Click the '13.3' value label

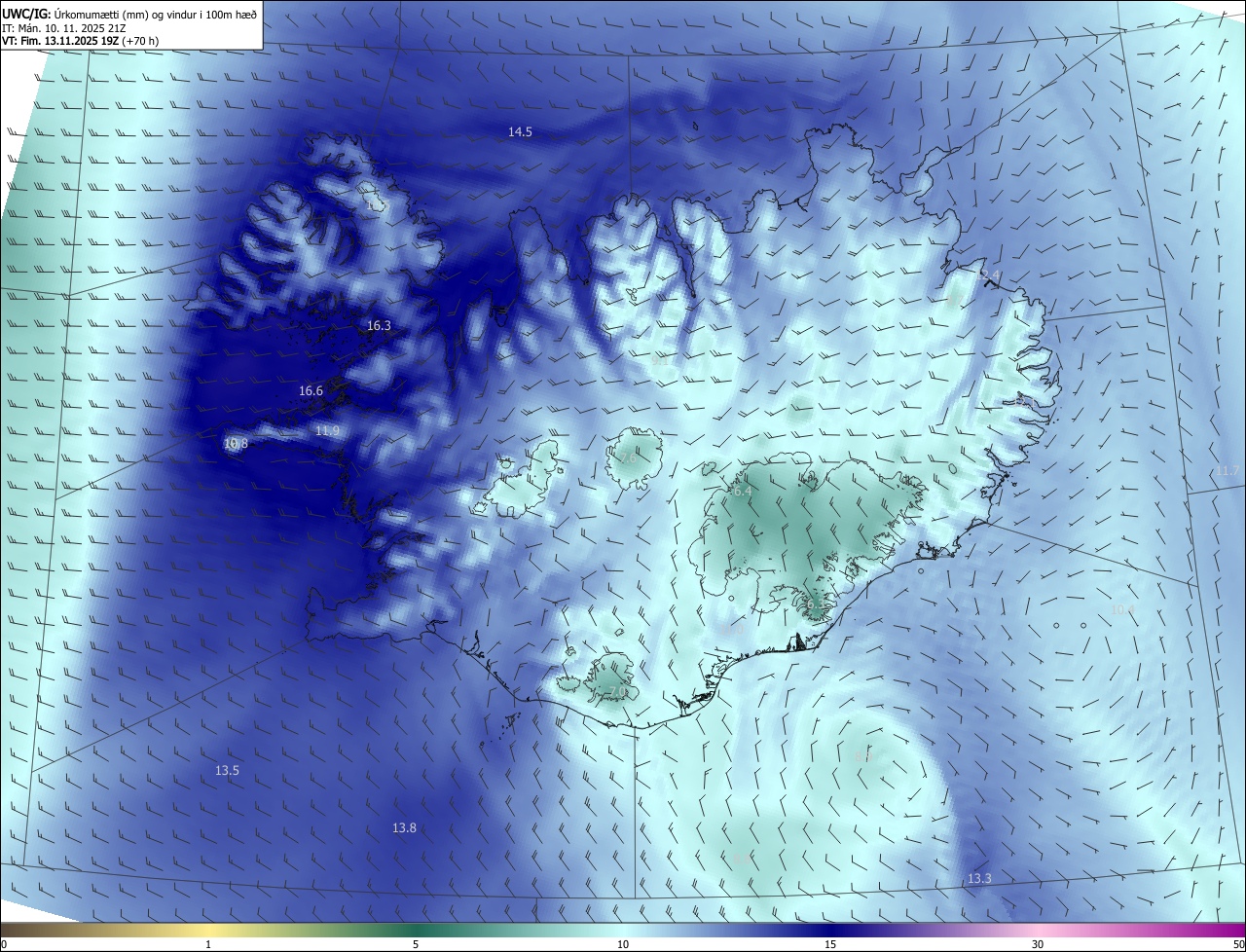[x=979, y=878]
